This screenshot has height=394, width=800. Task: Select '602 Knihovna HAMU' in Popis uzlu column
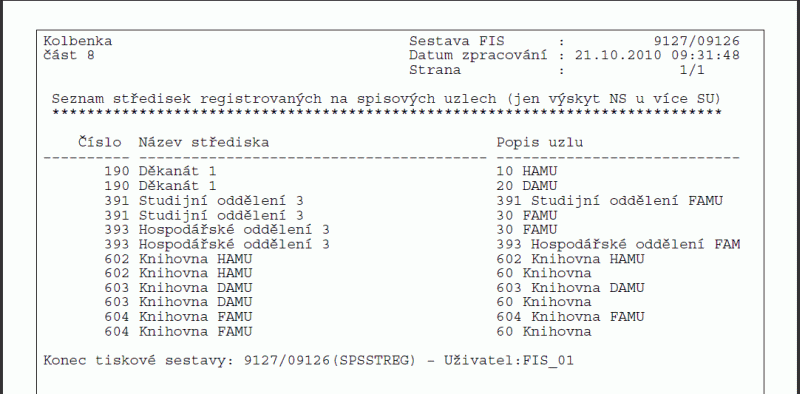point(570,259)
